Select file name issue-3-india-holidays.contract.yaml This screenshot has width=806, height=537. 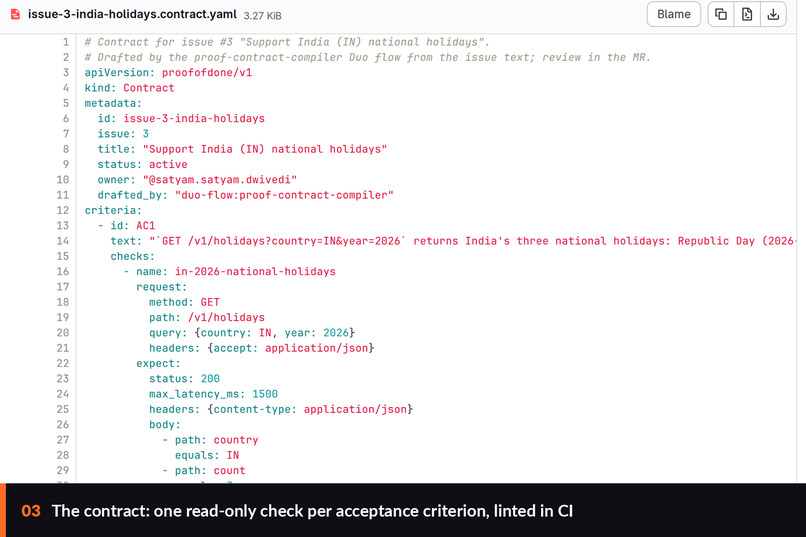(132, 14)
